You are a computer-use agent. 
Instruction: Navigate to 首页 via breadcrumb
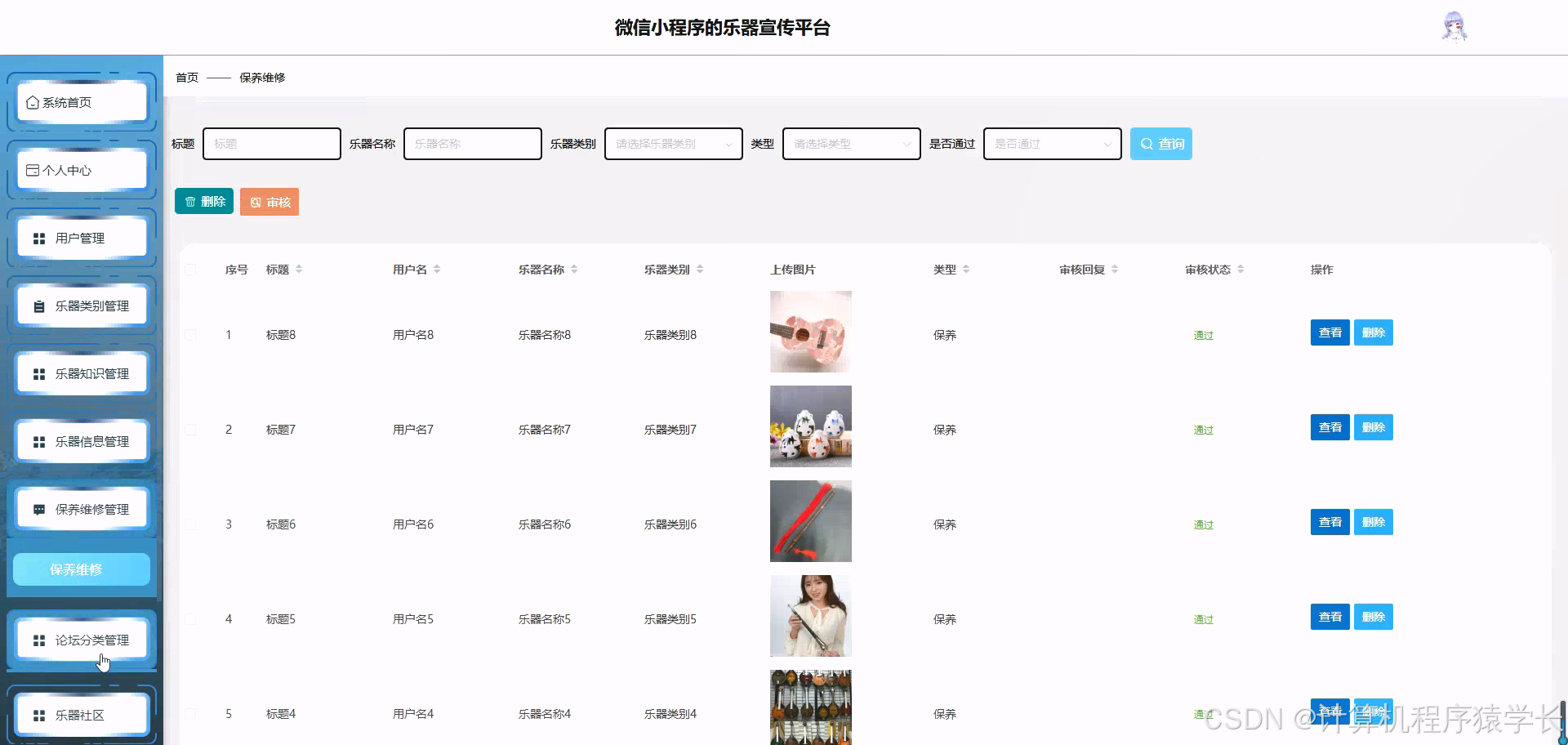186,77
